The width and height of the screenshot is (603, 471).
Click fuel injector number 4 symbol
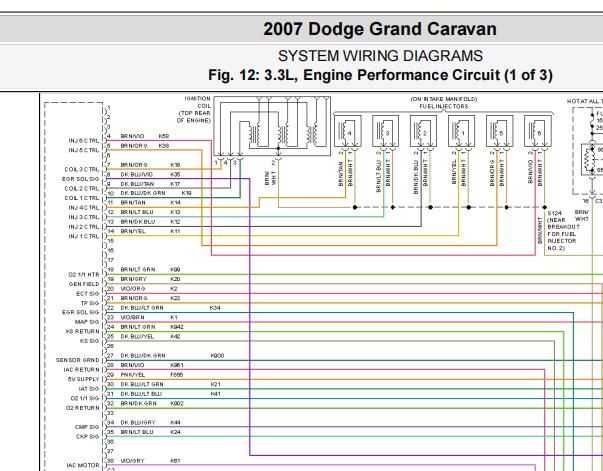348,131
